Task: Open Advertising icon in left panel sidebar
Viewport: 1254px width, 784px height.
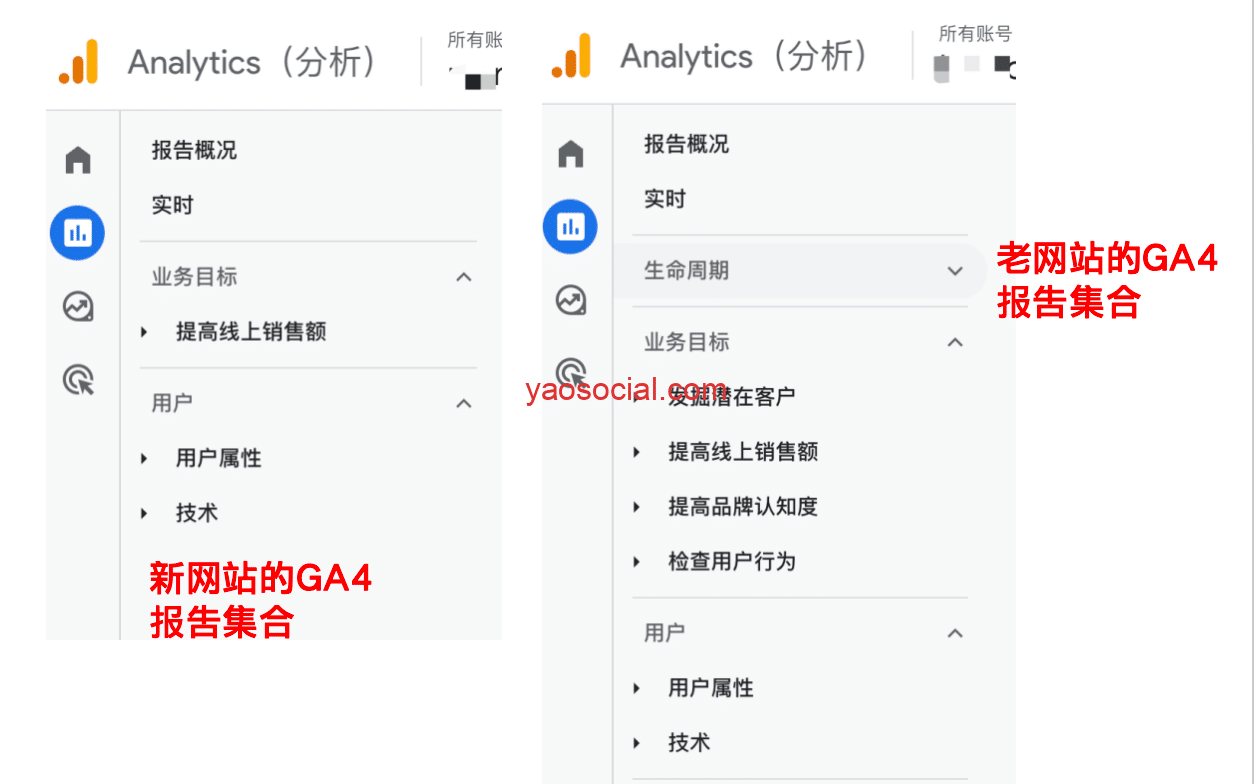Action: click(x=78, y=379)
